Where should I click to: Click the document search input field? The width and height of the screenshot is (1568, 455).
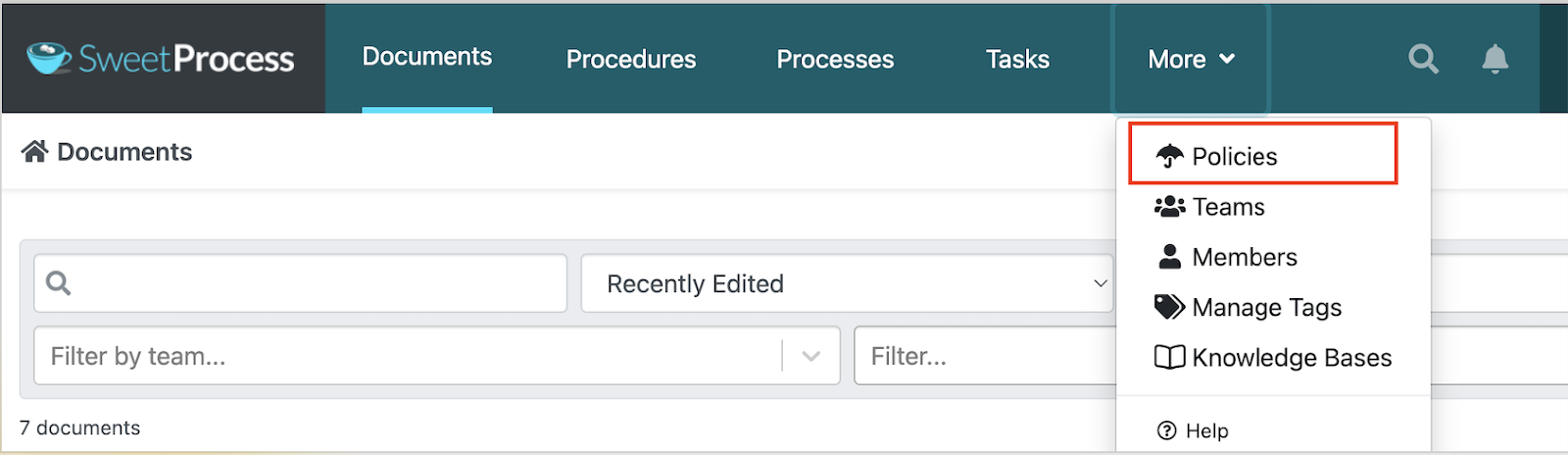[x=314, y=283]
